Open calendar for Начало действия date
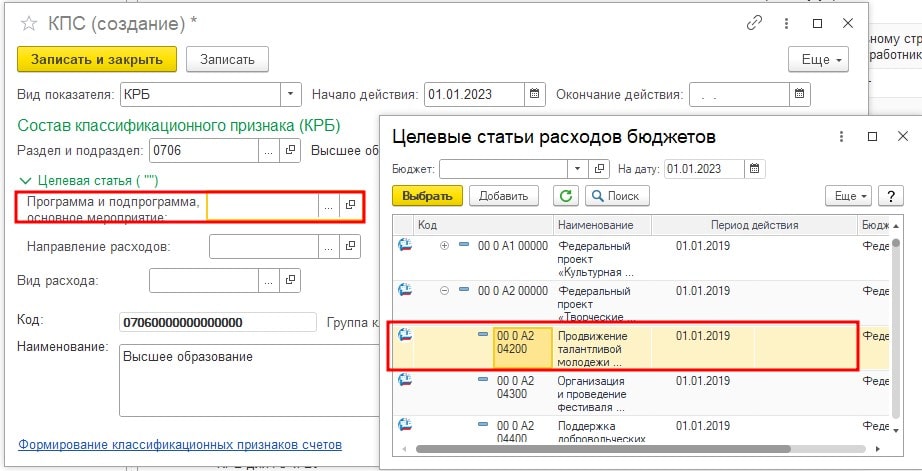 (536, 95)
